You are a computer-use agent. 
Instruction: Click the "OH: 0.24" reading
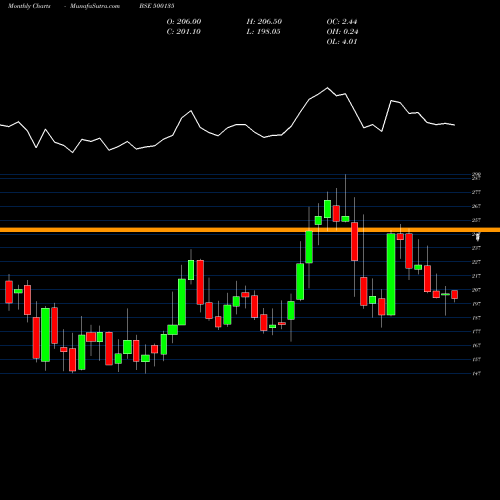[342, 32]
